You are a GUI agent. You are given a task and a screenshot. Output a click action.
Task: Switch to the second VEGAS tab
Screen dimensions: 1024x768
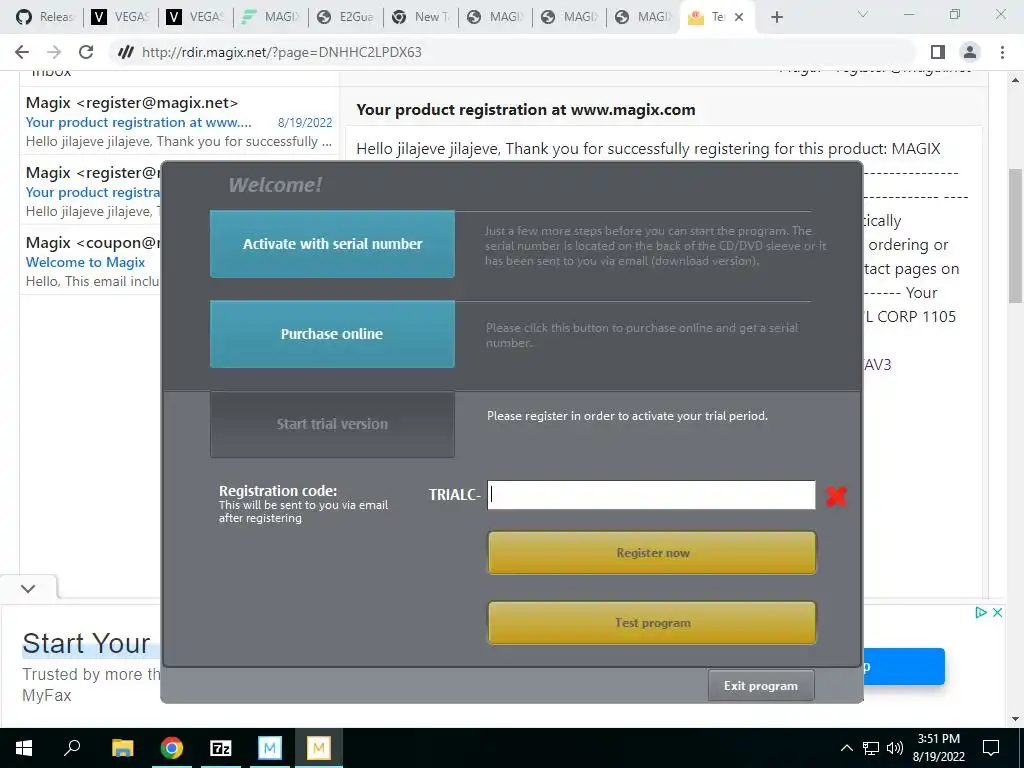[195, 17]
